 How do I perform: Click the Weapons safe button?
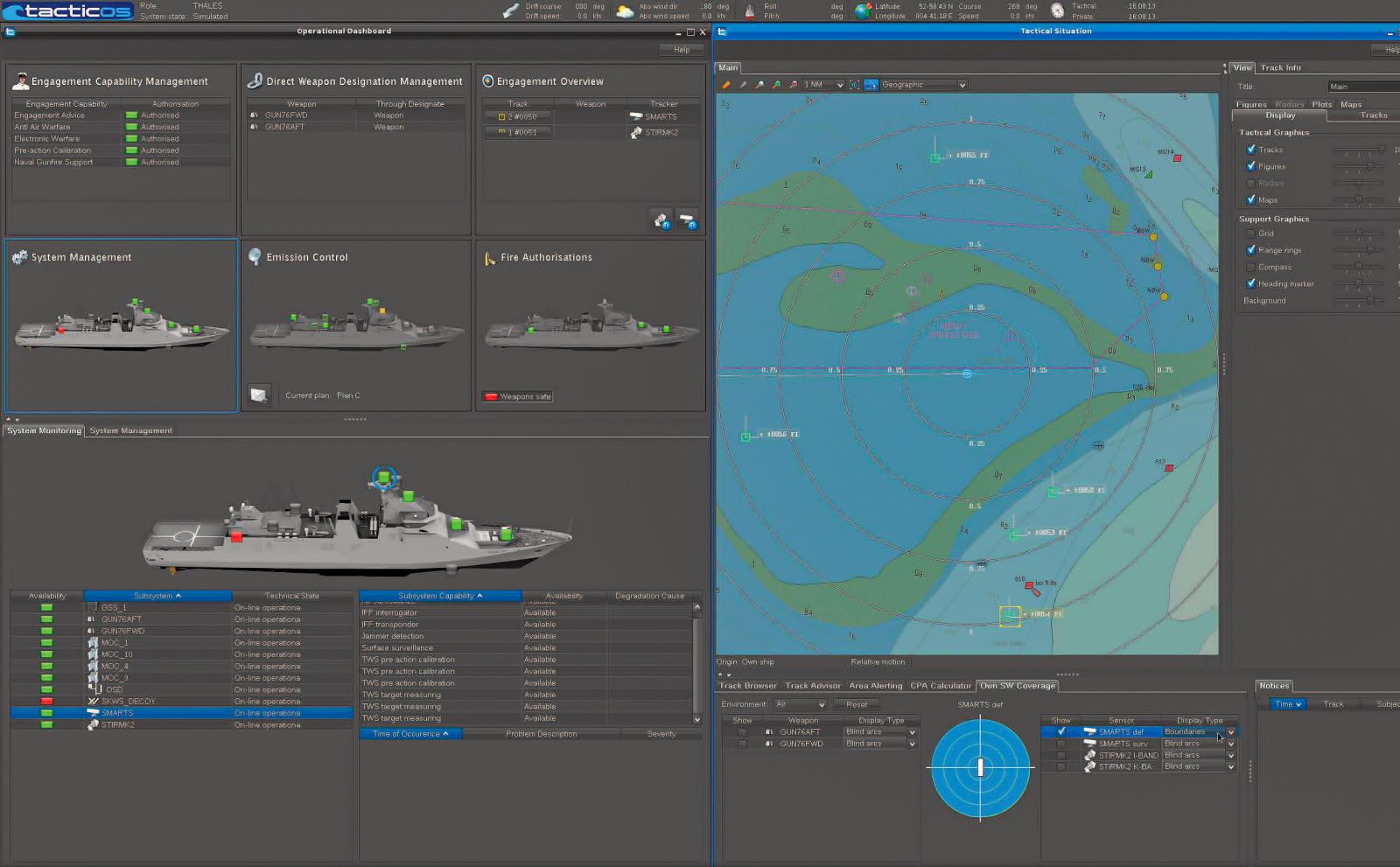517,396
